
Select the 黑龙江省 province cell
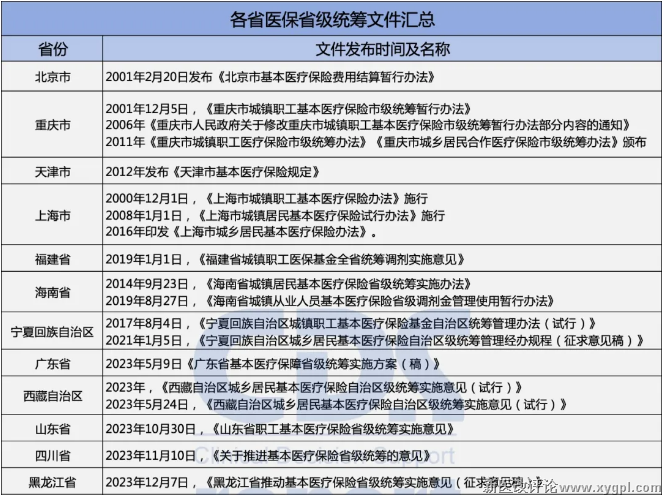point(52,481)
